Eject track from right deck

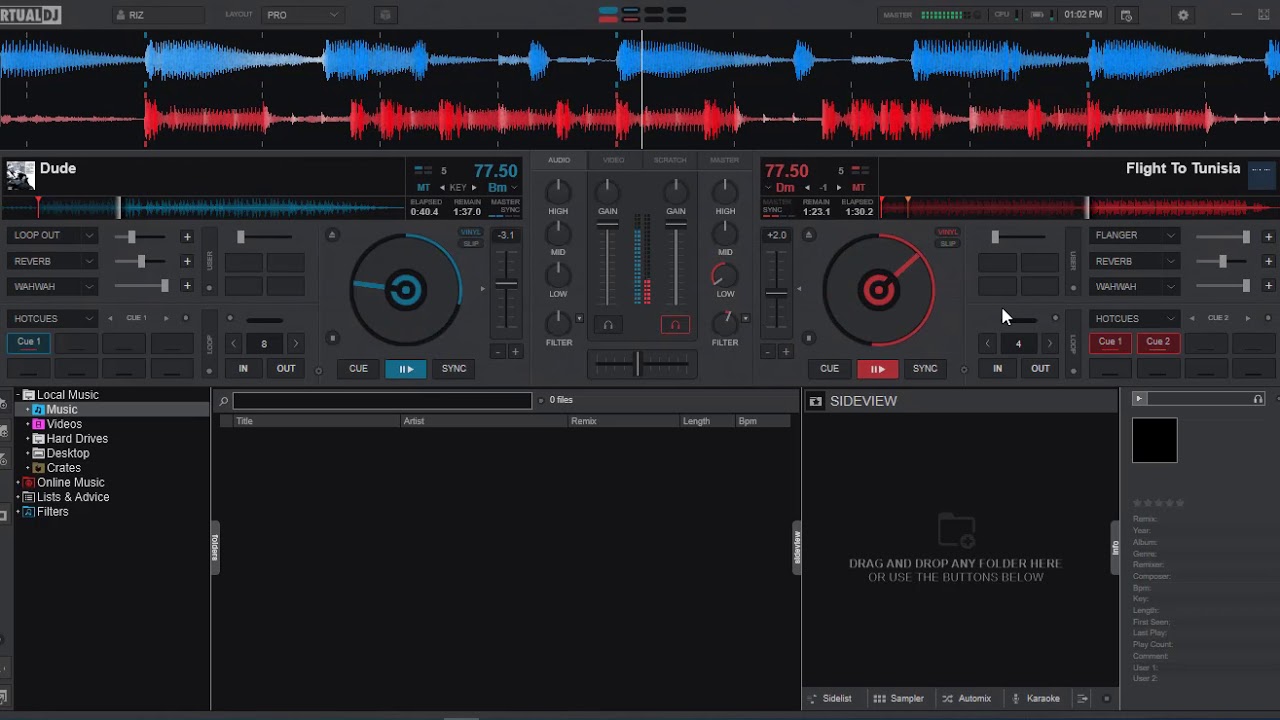point(809,235)
